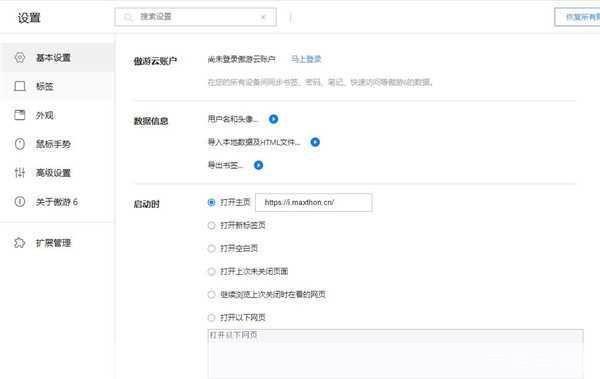Click the 启动时 heading
600x379 pixels.
(147, 204)
